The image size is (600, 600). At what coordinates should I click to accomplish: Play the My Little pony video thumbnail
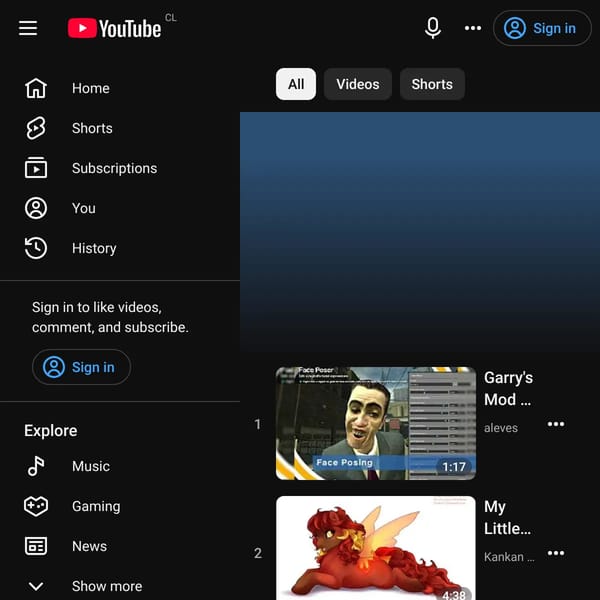(376, 548)
